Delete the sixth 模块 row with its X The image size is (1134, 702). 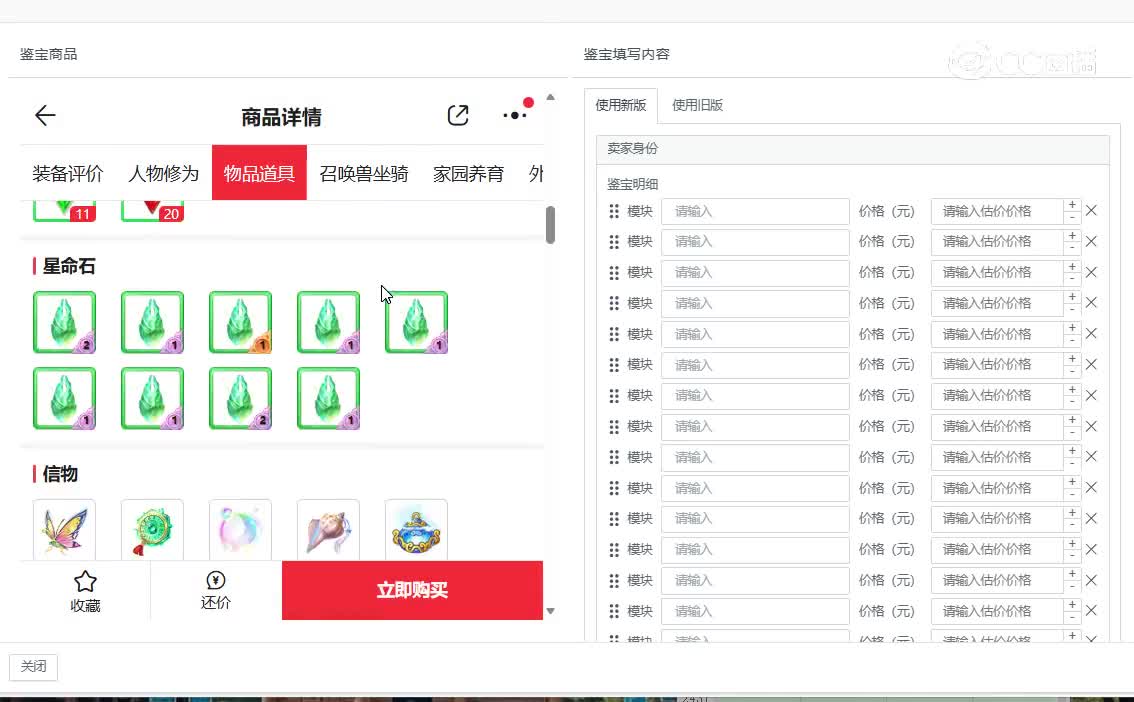1092,364
